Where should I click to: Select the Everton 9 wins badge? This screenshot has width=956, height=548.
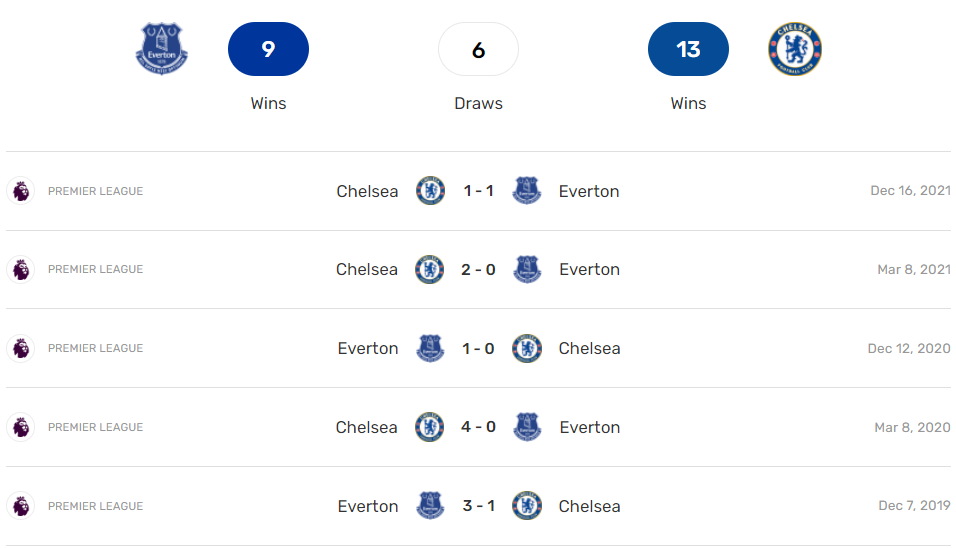pyautogui.click(x=268, y=49)
